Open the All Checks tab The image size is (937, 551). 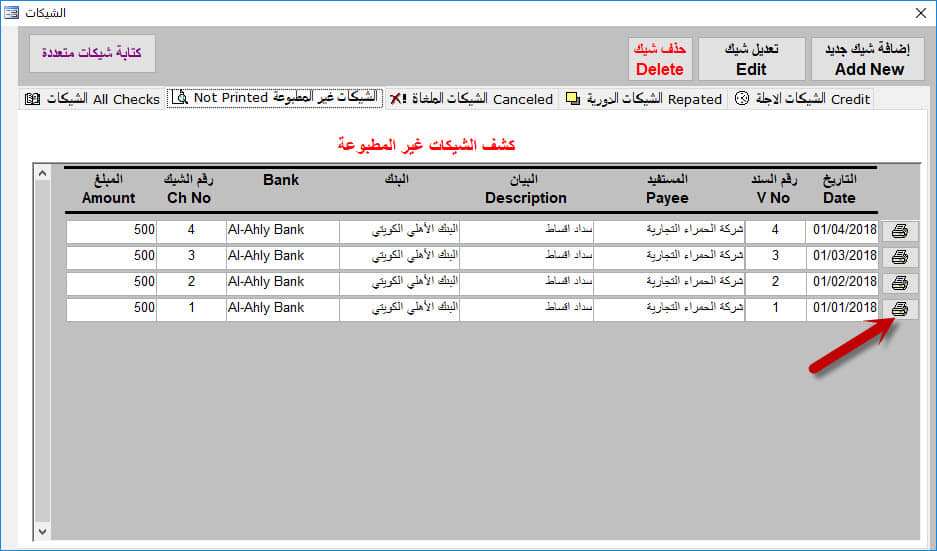click(x=93, y=99)
